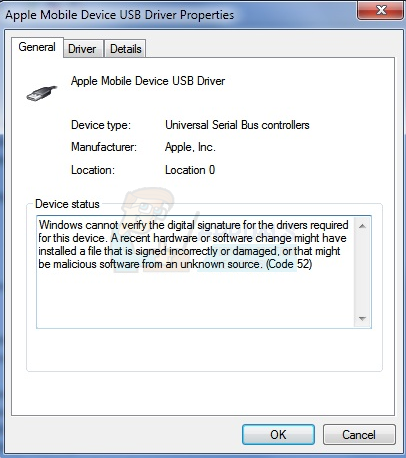Click the Universal Serial Bus controllers value
406x458 pixels.
pos(237,125)
